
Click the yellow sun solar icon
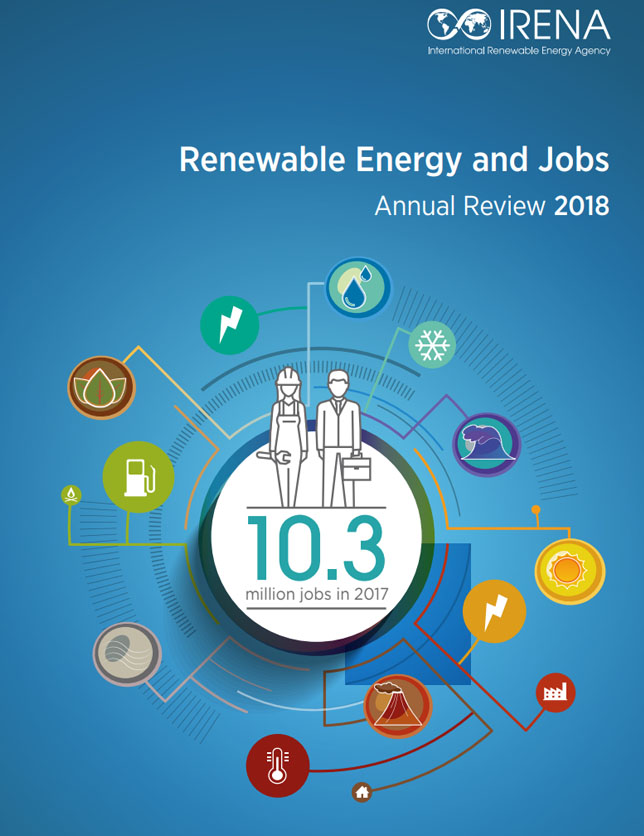(x=570, y=571)
